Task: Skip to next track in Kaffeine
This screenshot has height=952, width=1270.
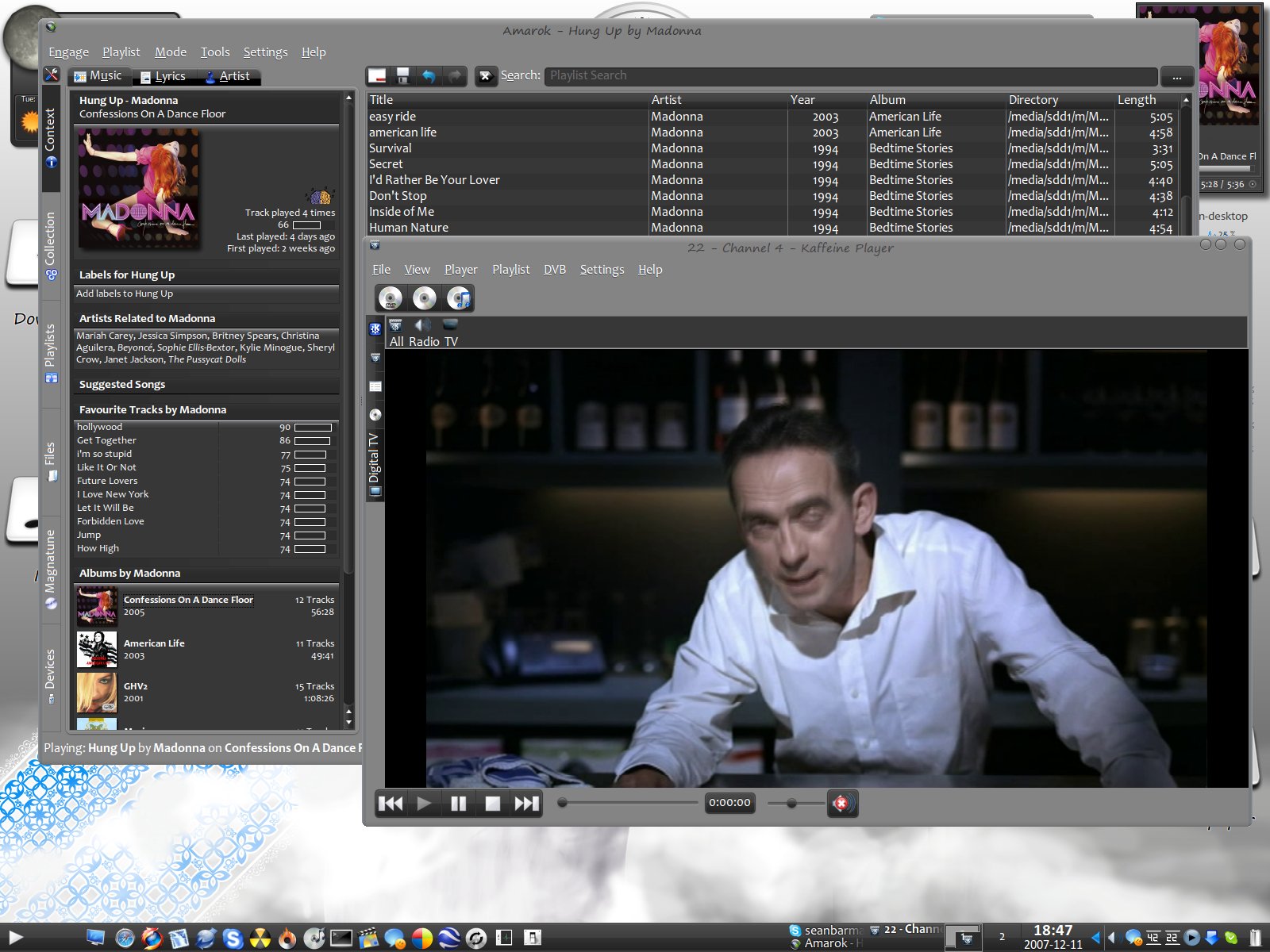Action: pyautogui.click(x=526, y=804)
